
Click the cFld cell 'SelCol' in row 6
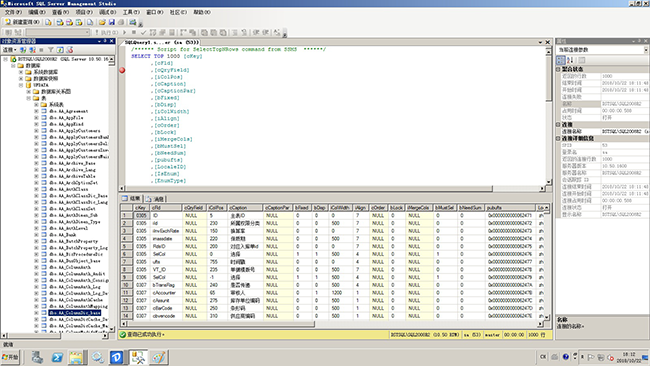(x=166, y=254)
